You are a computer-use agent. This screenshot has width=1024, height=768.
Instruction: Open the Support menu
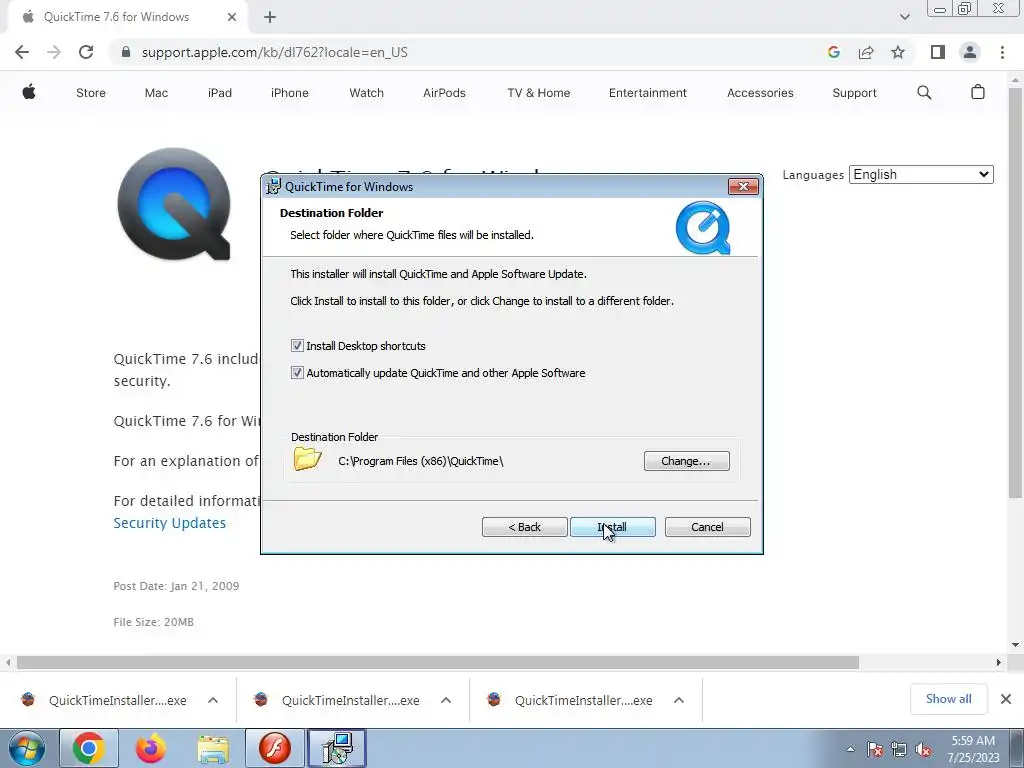pyautogui.click(x=854, y=93)
